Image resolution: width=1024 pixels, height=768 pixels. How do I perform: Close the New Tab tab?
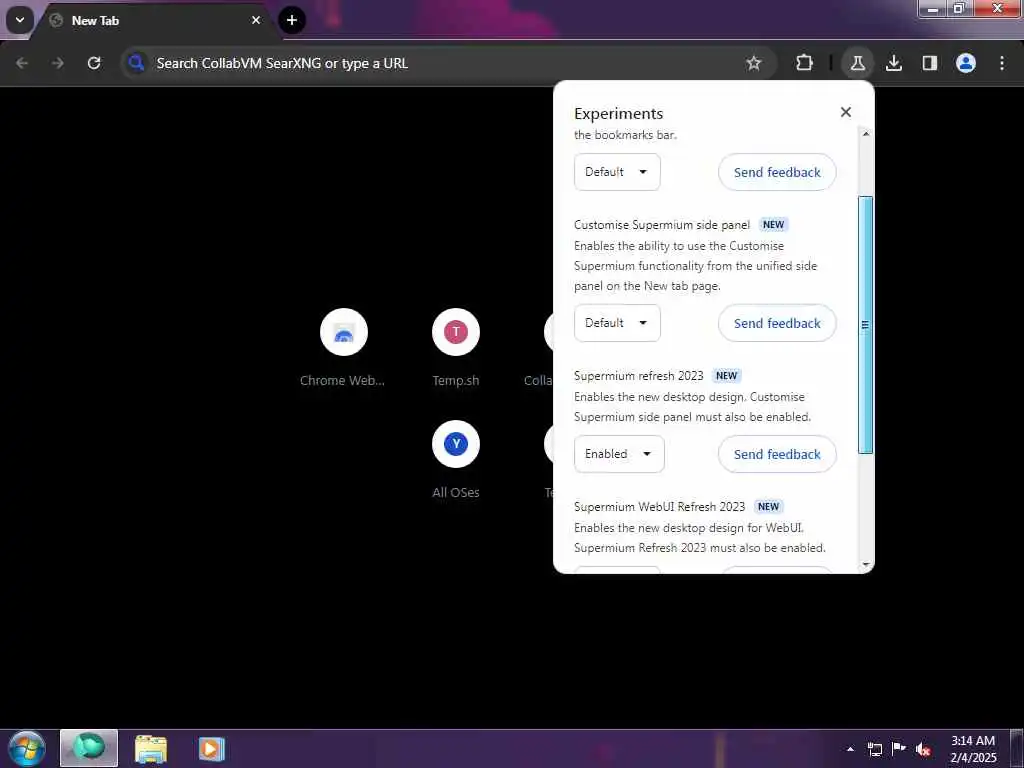point(256,20)
